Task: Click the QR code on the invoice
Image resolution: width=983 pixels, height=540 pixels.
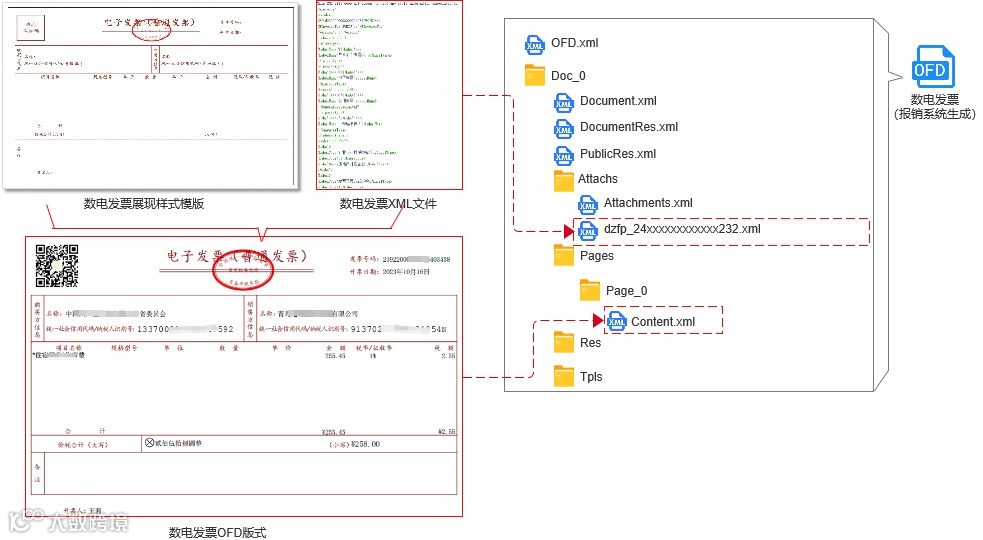Action: coord(56,265)
